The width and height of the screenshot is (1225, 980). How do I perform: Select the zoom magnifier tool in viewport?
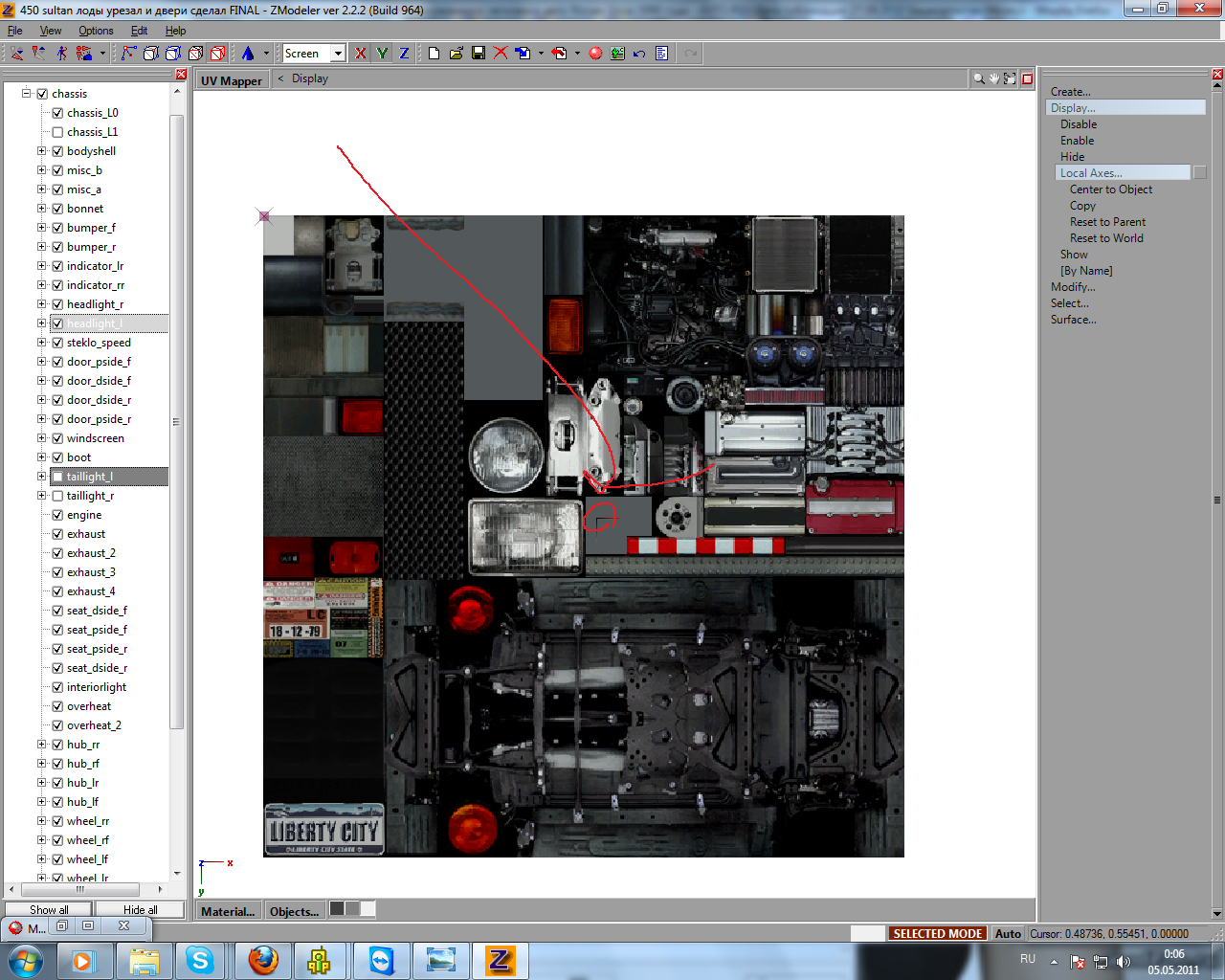[x=978, y=79]
